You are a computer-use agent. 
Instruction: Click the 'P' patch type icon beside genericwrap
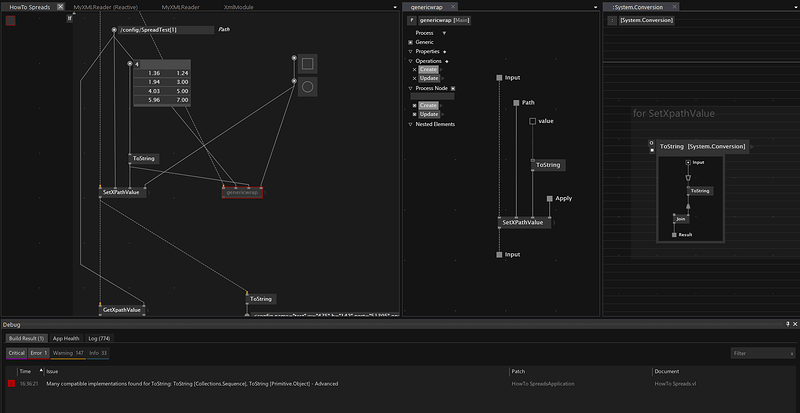tap(411, 20)
